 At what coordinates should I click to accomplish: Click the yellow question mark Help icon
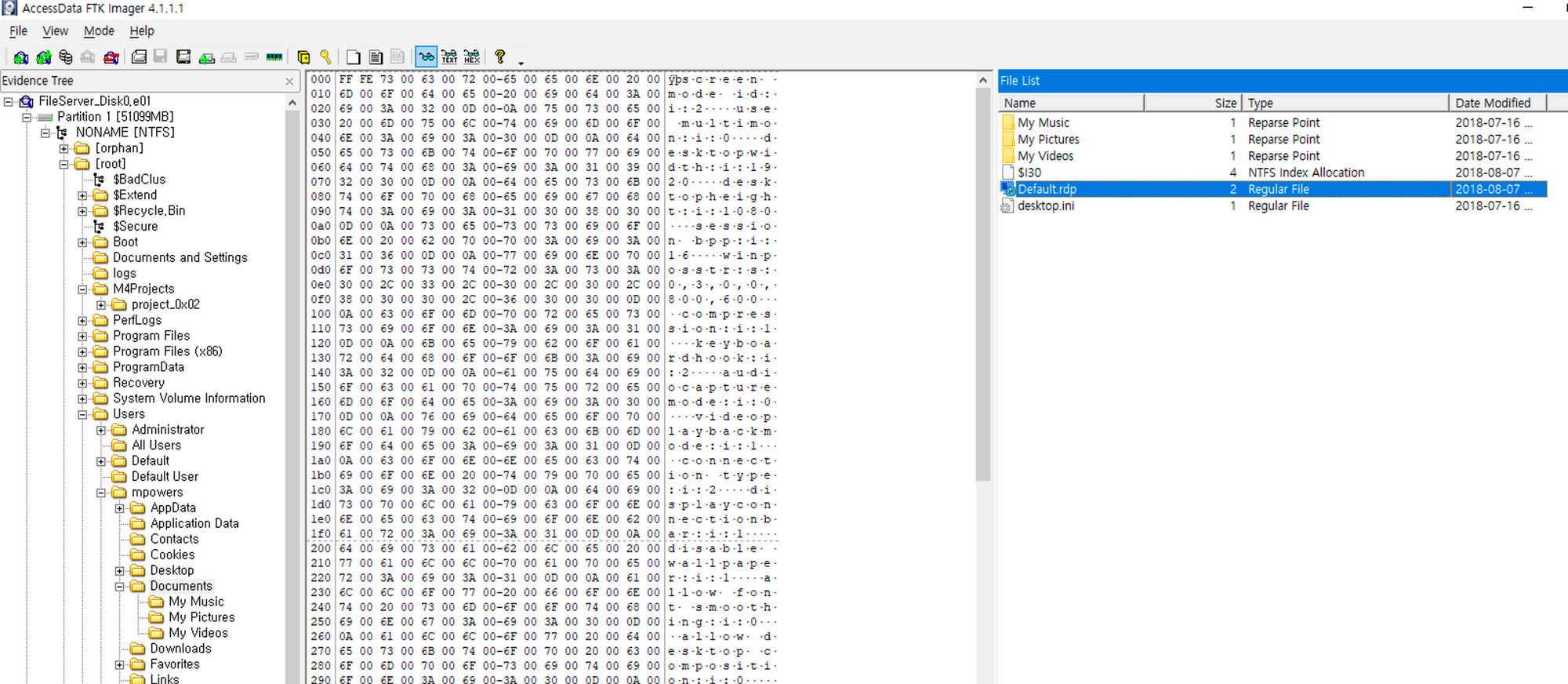coord(499,57)
